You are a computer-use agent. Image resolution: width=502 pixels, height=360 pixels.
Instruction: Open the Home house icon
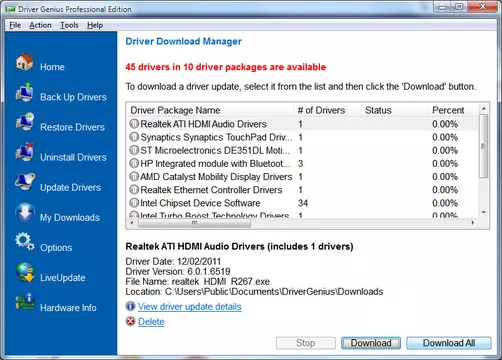coord(24,62)
